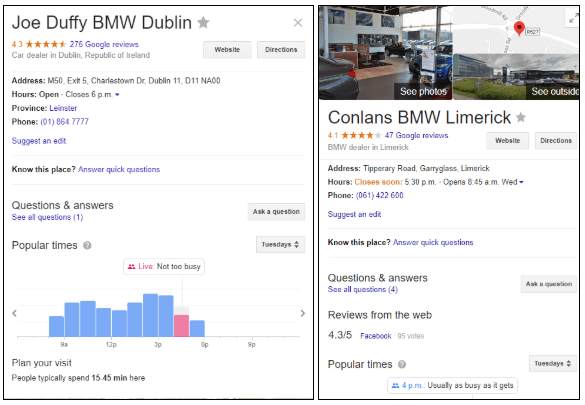This screenshot has height=405, width=585.
Task: Suggest an edit for Joe Duffy BMW
Action: point(39,141)
